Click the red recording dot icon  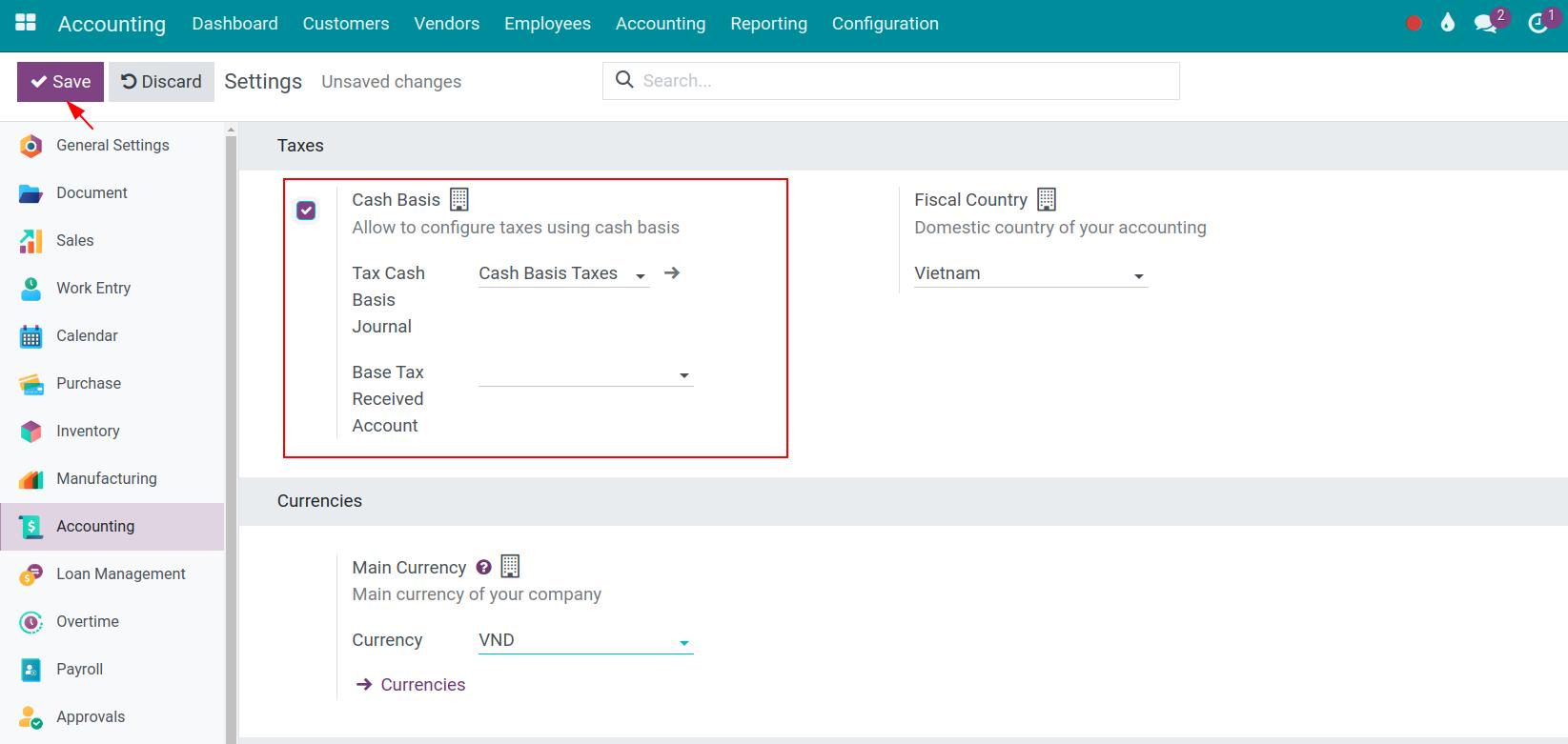click(1414, 24)
